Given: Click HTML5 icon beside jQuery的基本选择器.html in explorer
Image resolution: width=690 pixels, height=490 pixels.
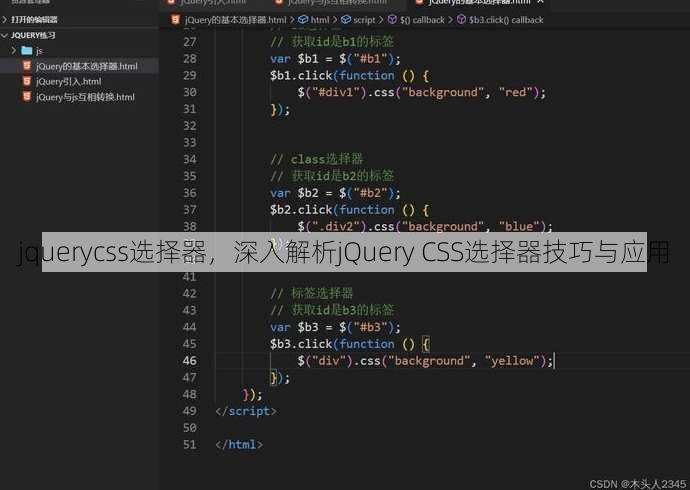Looking at the screenshot, I should pos(27,66).
